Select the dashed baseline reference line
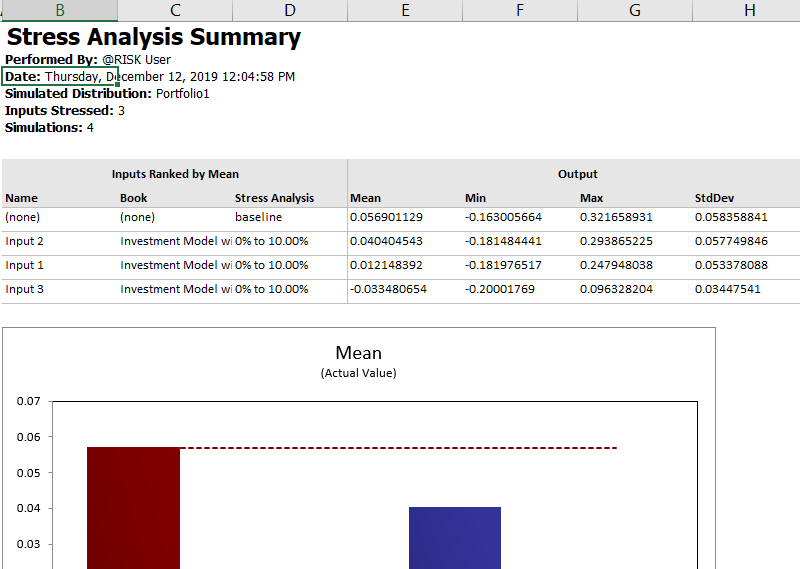Viewport: 800px width, 569px height. pyautogui.click(x=400, y=448)
